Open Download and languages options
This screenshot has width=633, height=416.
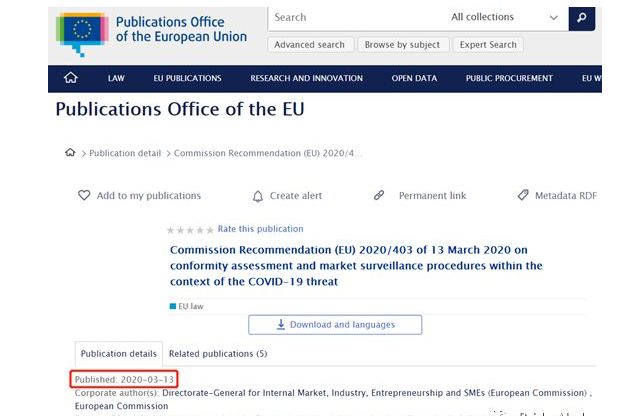[x=335, y=325]
